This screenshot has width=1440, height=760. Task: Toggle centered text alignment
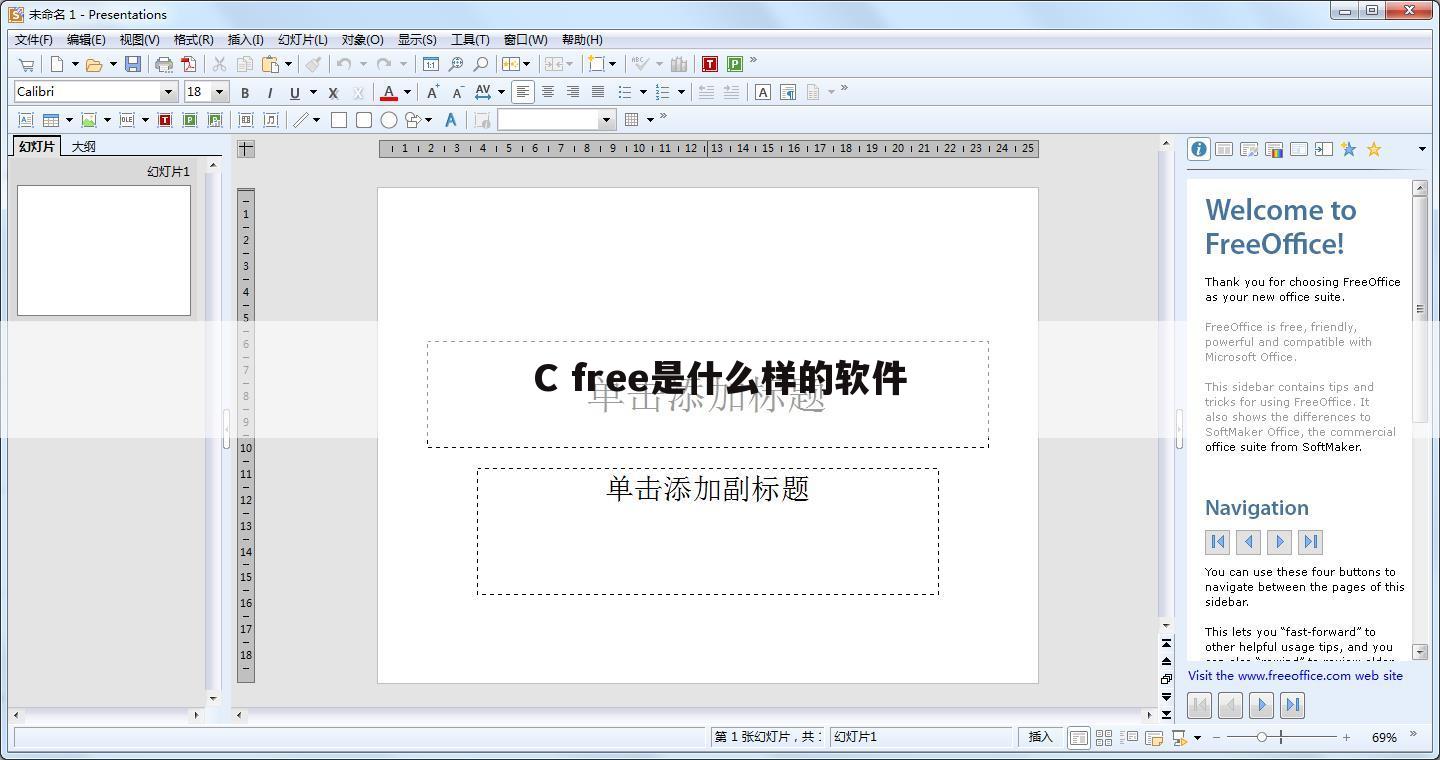pyautogui.click(x=548, y=92)
